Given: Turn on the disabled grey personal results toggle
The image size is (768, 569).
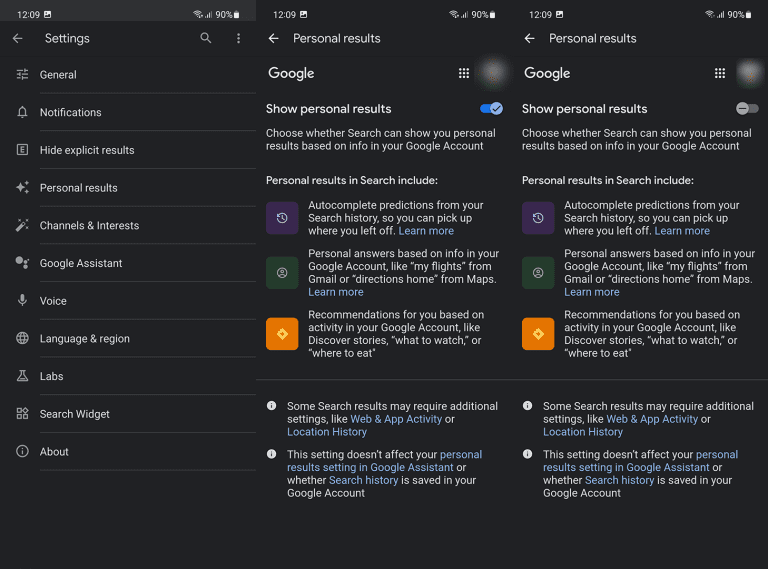Looking at the screenshot, I should click(746, 108).
